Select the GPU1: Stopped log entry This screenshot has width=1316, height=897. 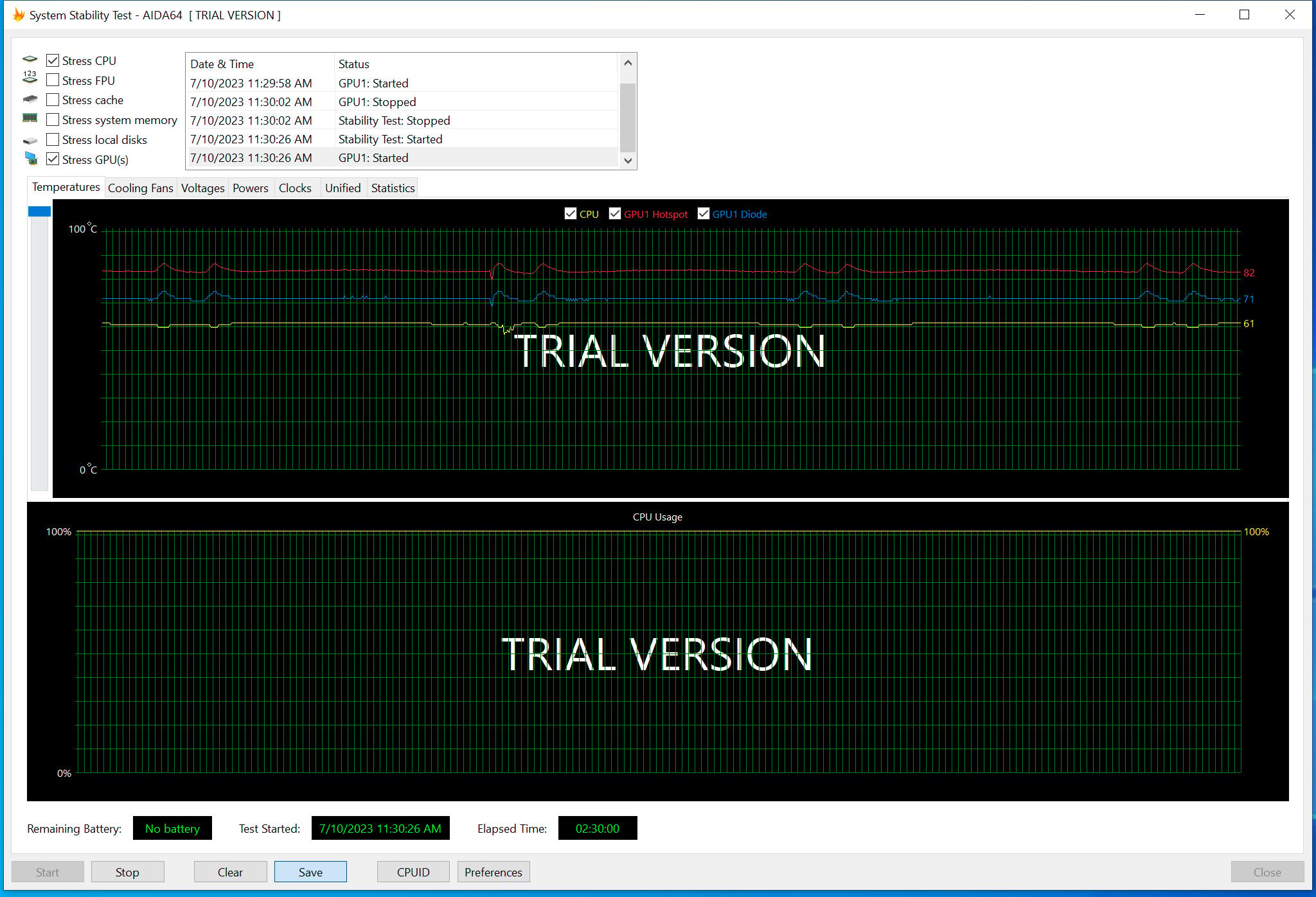[402, 102]
